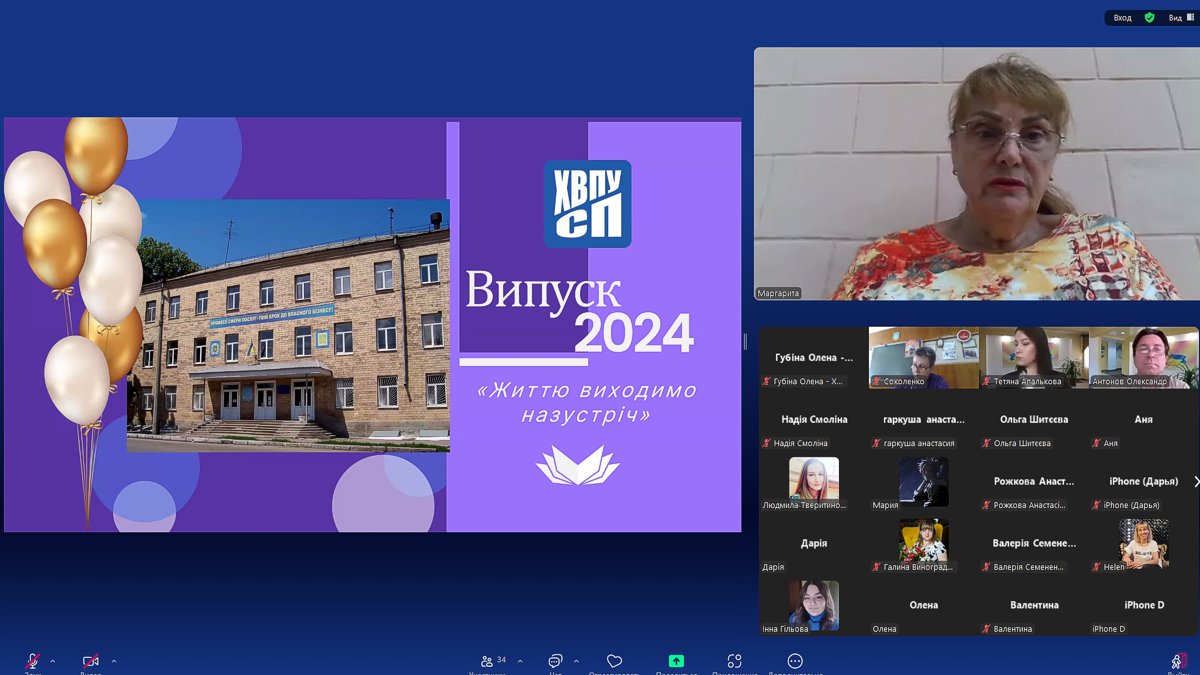Select the iPhone D participant tile

1144,606
